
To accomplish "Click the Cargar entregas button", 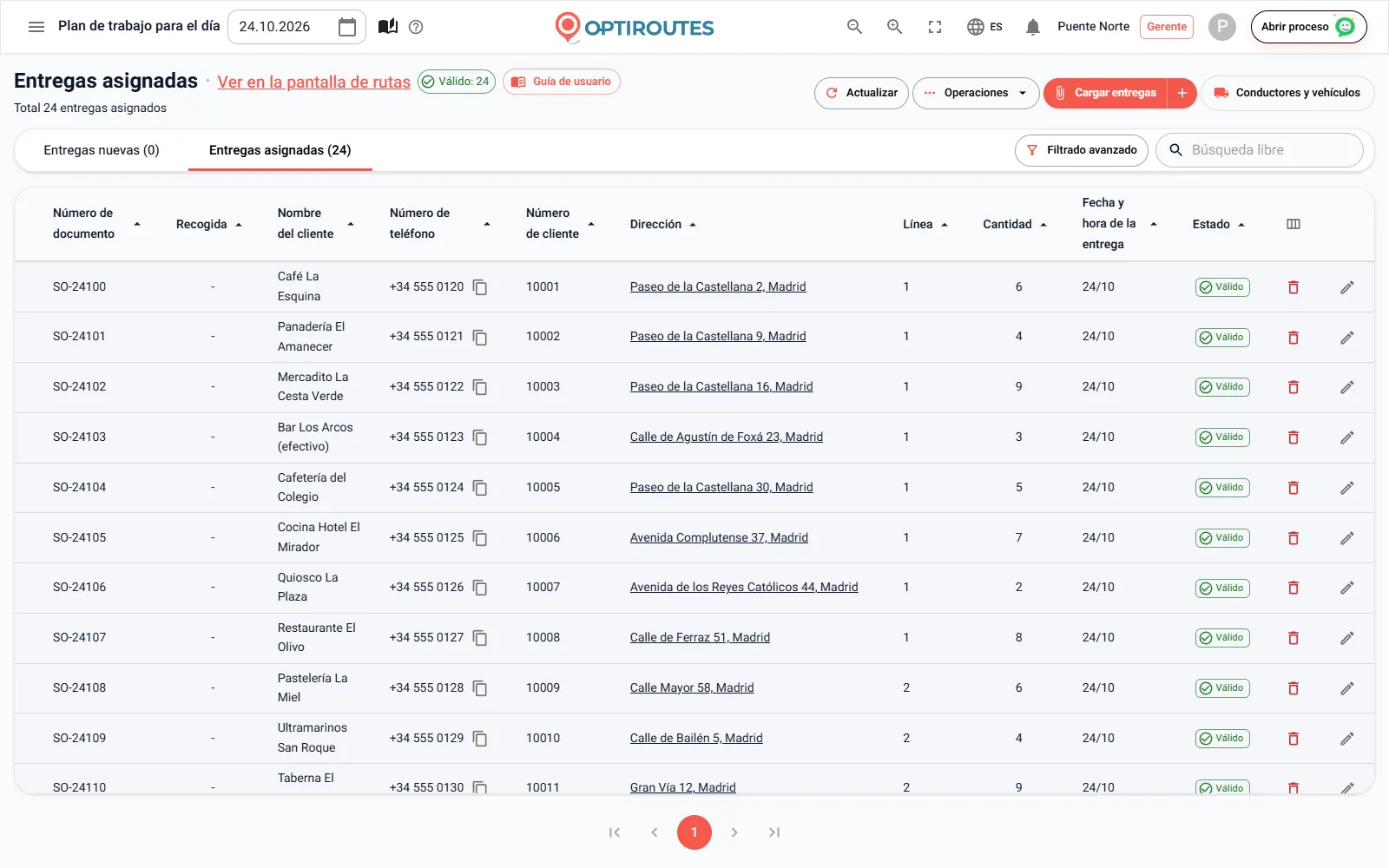I will pos(1106,93).
